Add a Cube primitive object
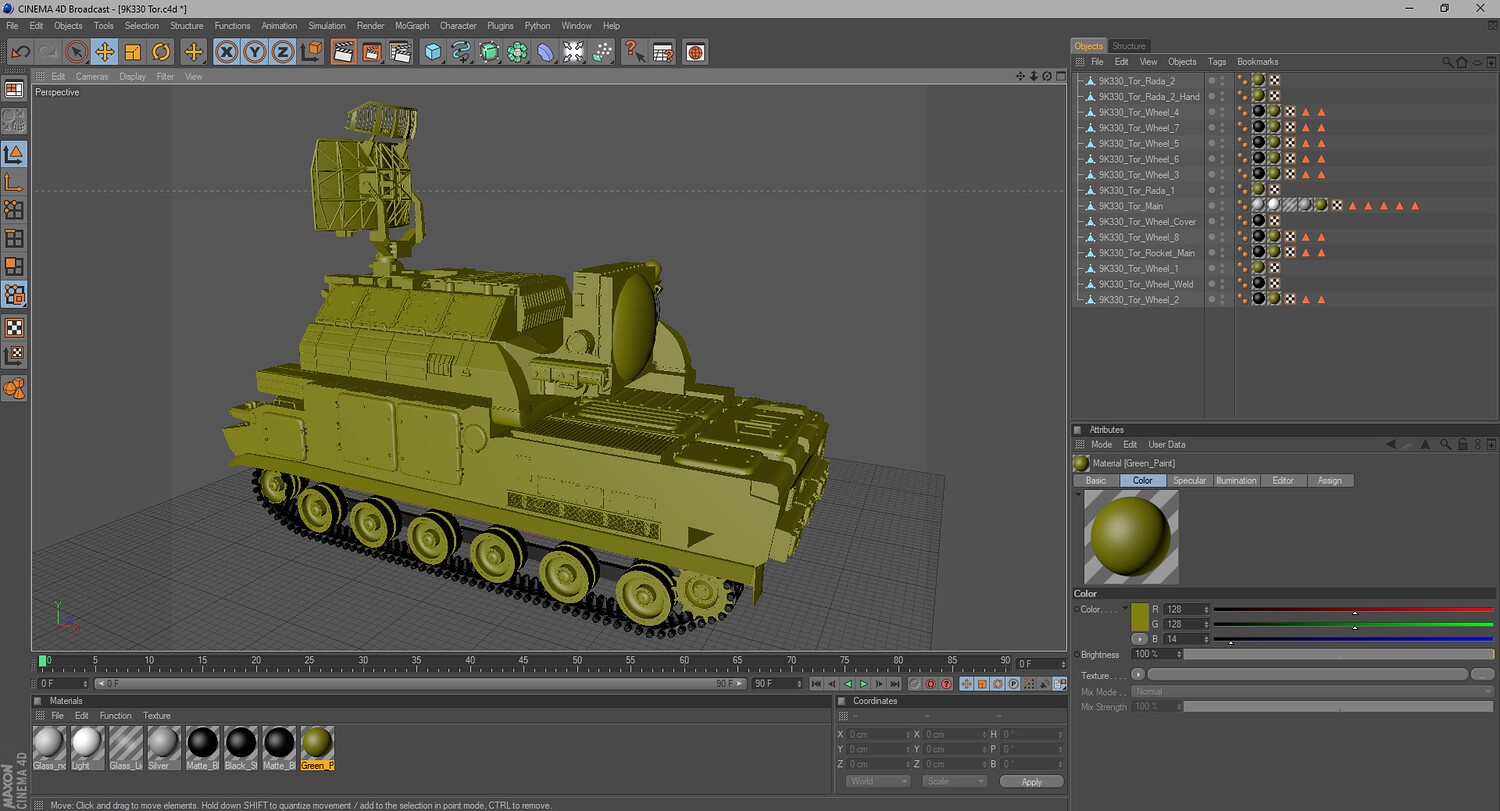This screenshot has width=1500, height=811. pyautogui.click(x=433, y=52)
